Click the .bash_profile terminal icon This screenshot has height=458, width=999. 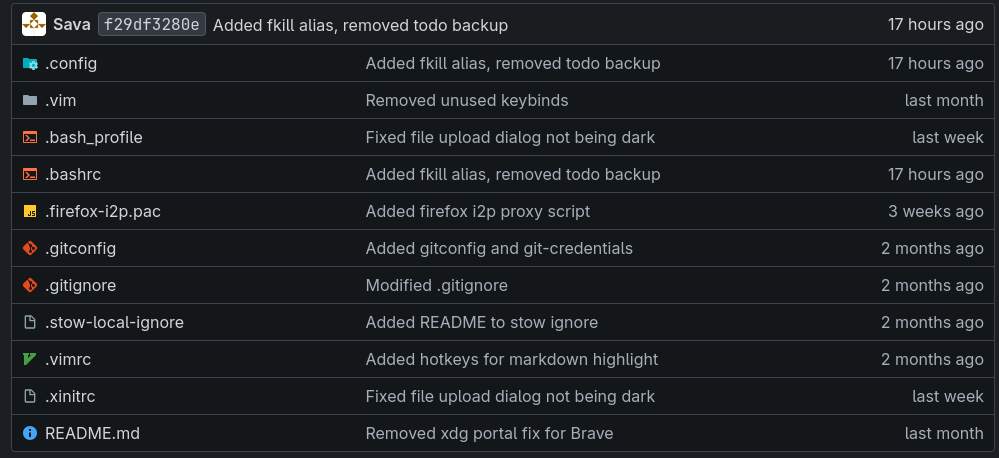30,137
